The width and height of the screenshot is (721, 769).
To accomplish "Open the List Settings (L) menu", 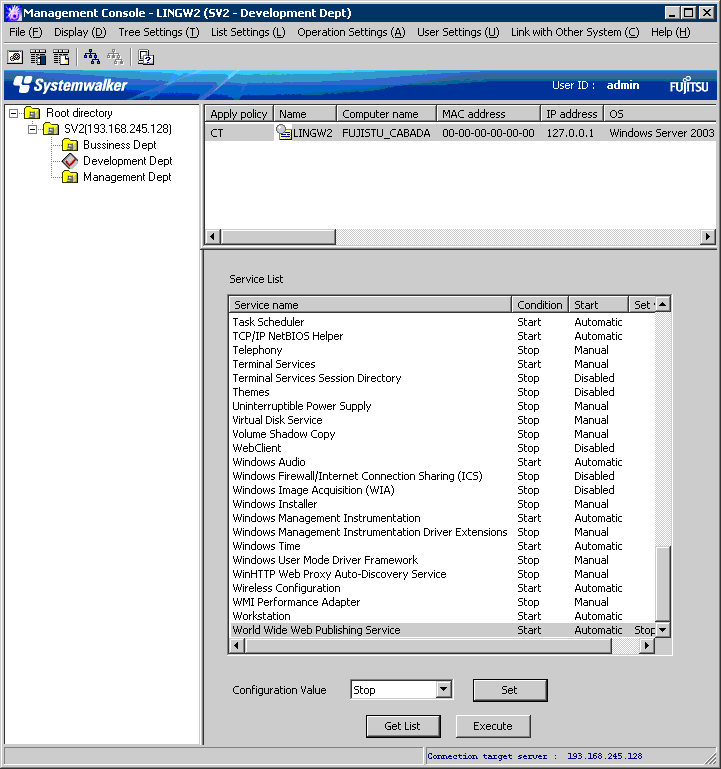I will pos(248,32).
